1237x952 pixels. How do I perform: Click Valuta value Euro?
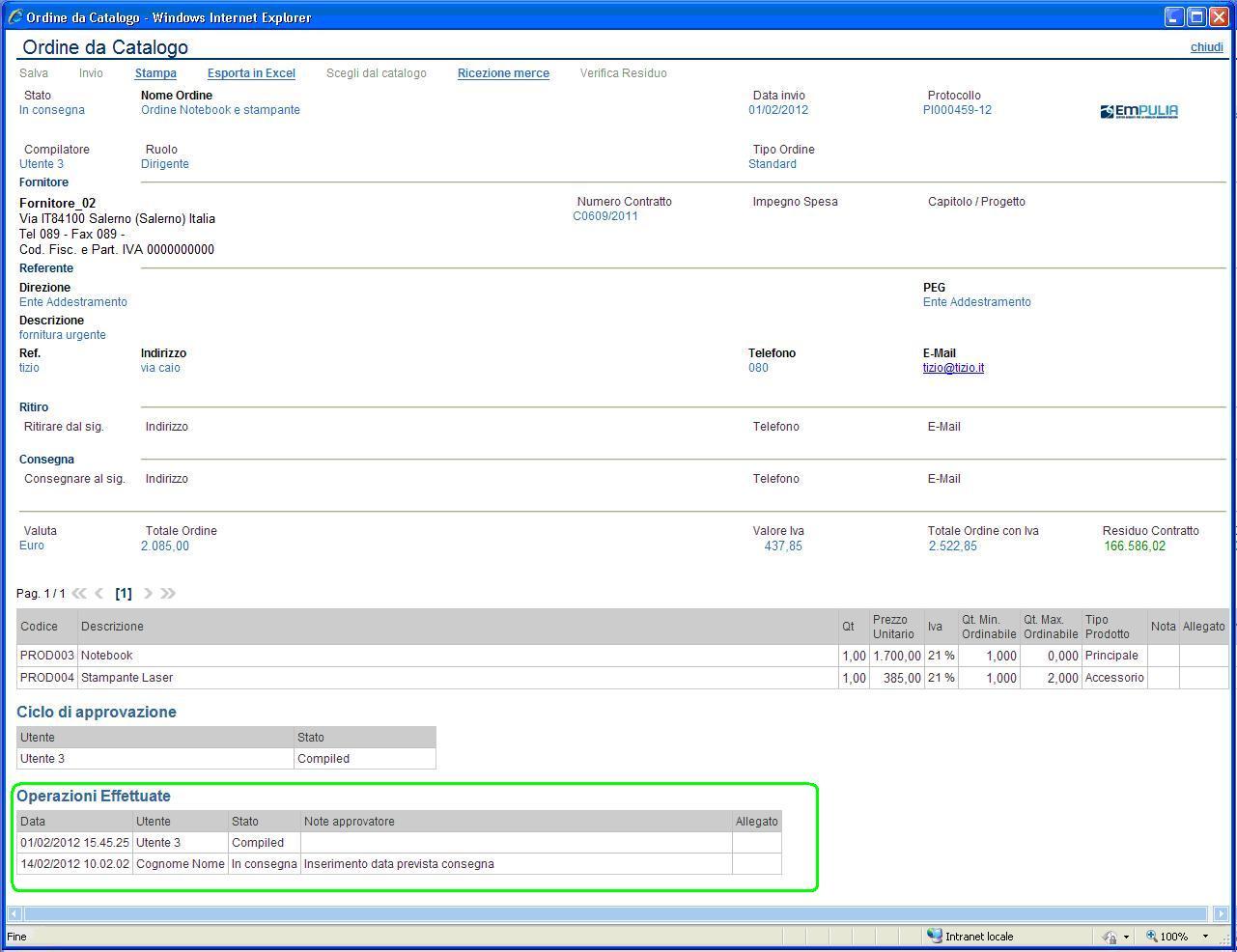point(32,546)
